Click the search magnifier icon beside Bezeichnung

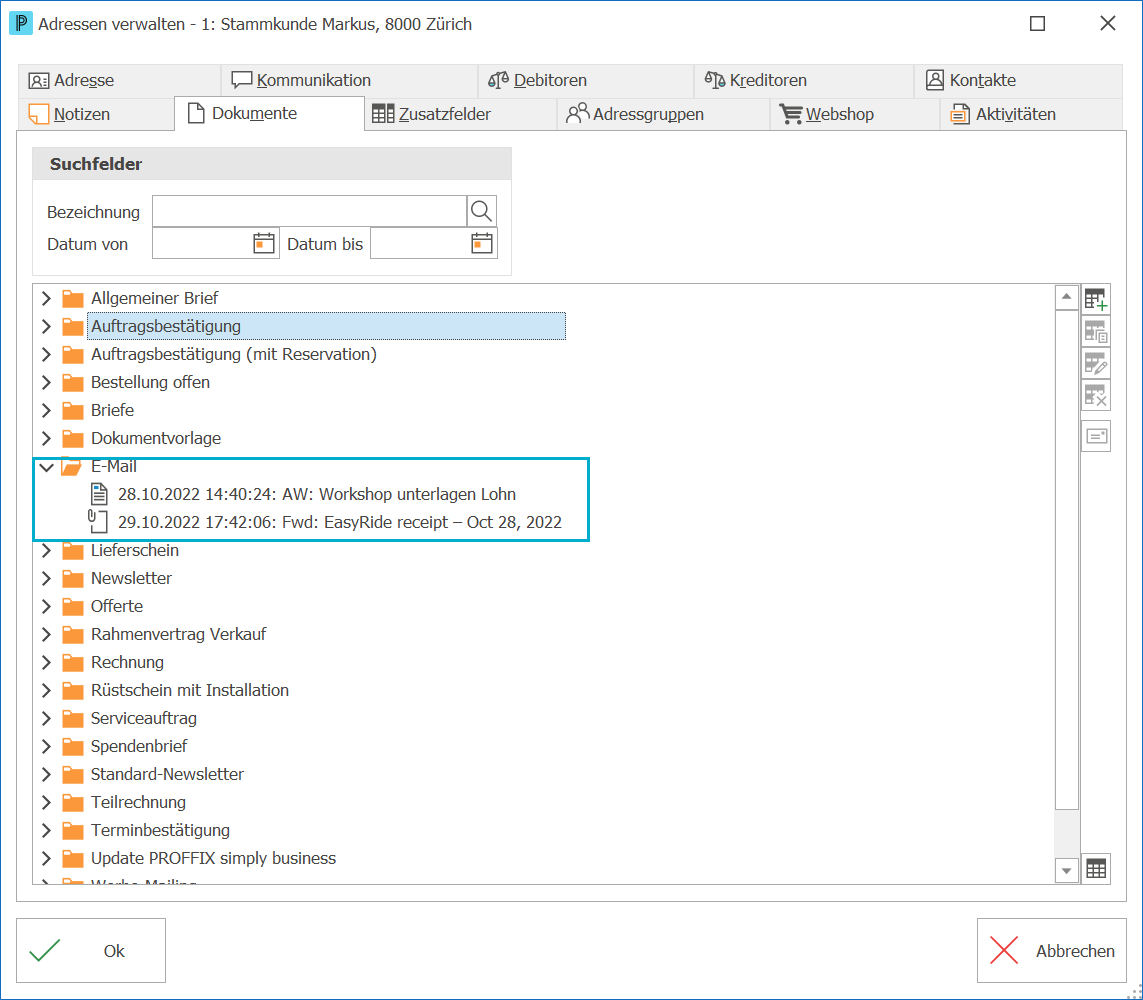pos(481,211)
